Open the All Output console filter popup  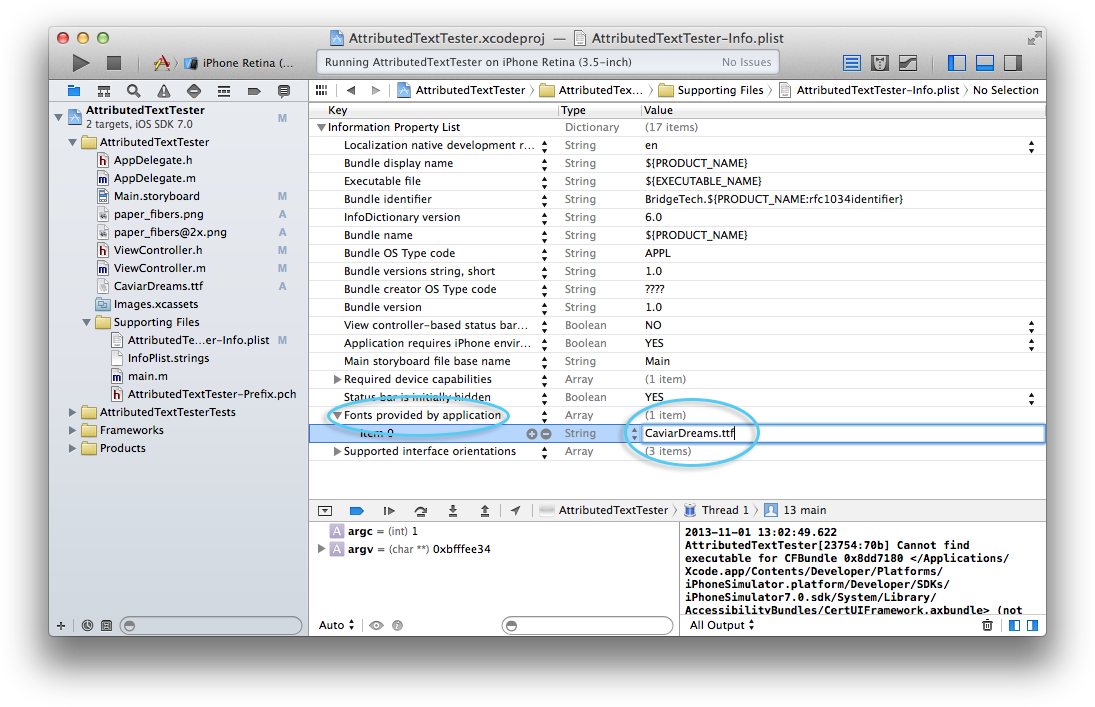click(x=722, y=625)
